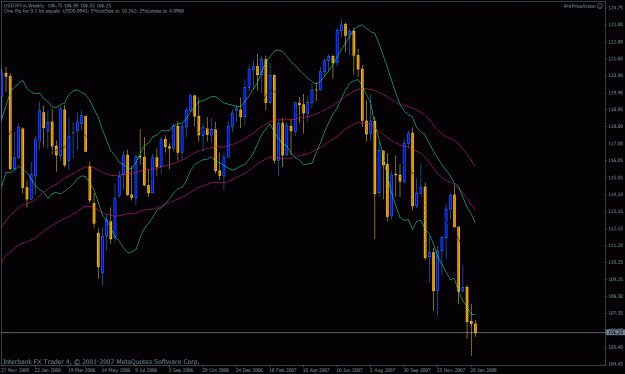625x374 pixels.
Task: Click the 112.15 price axis label
Action: coord(615,228)
